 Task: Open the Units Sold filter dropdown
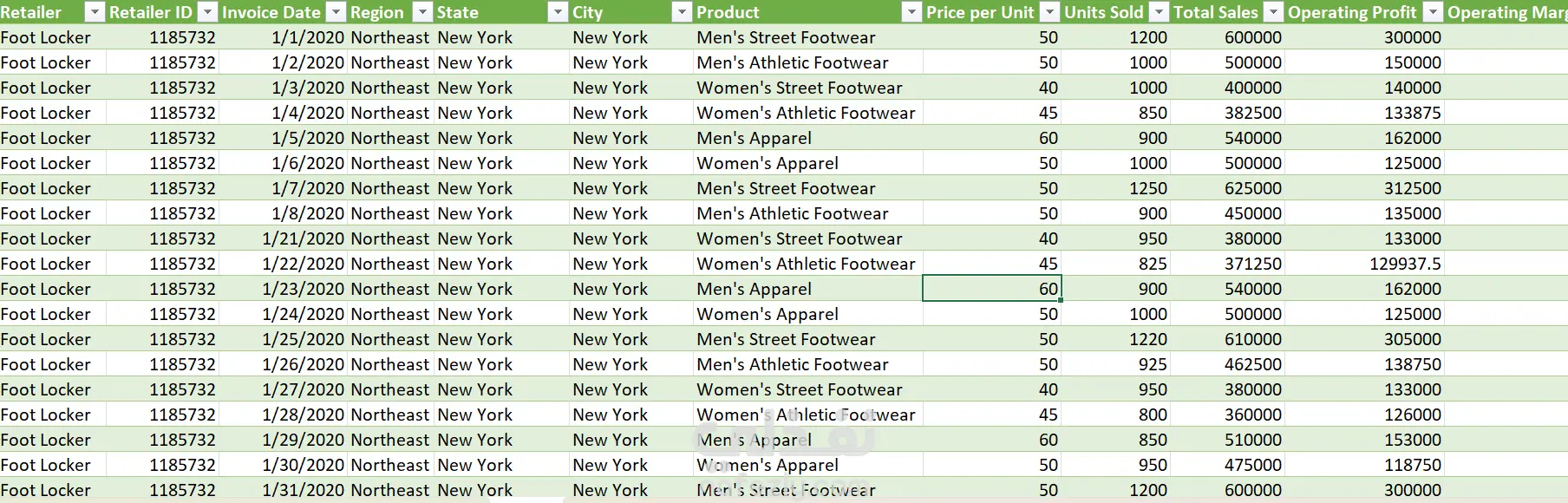point(1159,12)
